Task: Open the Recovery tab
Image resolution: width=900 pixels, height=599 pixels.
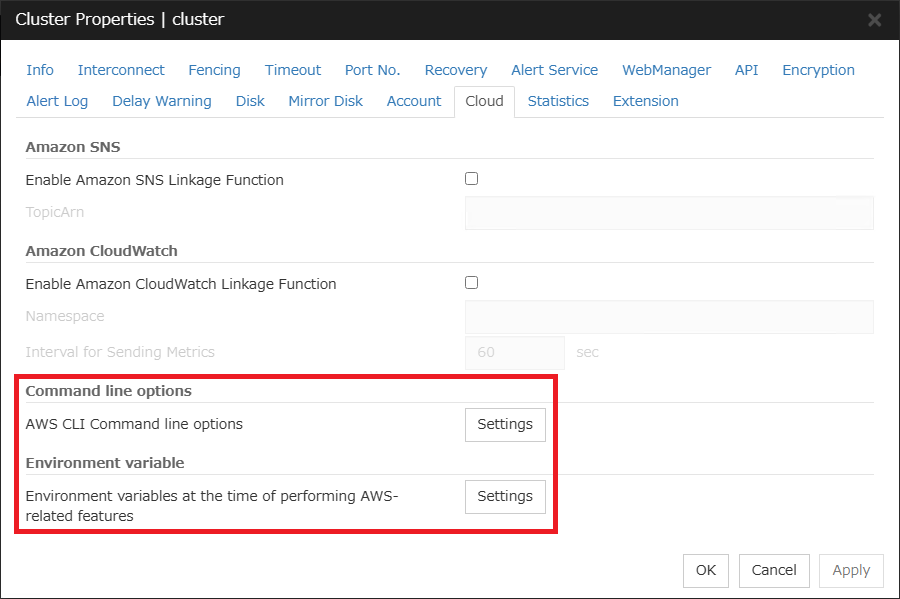Action: coord(455,70)
